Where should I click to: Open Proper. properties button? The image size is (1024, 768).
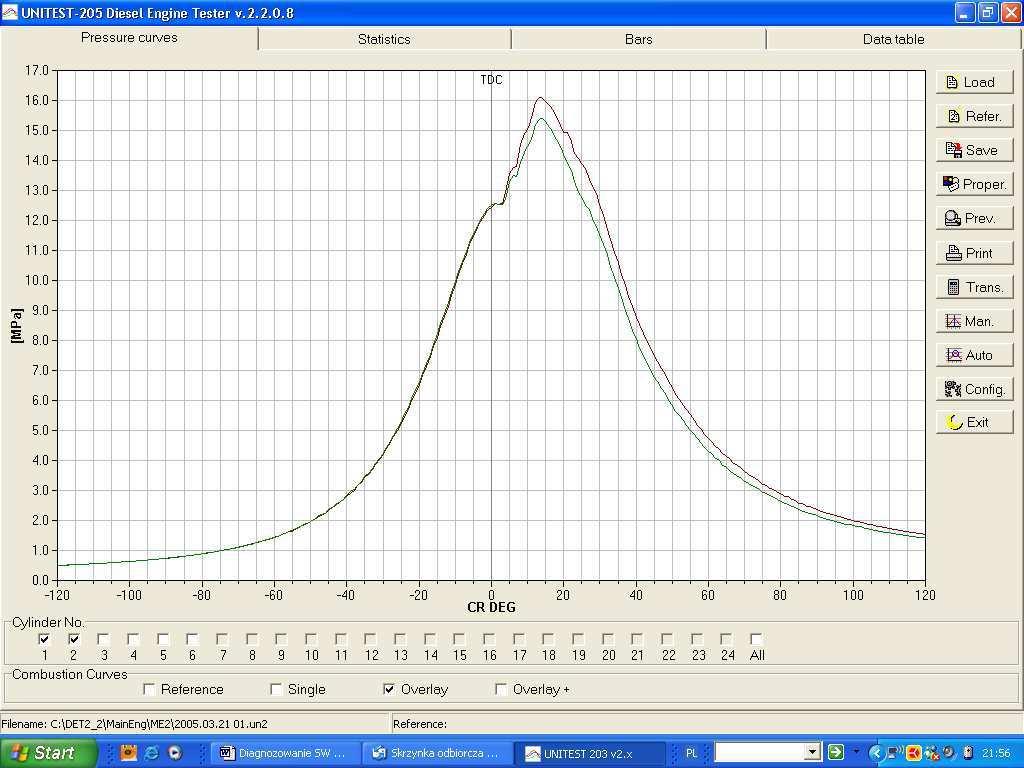point(974,184)
